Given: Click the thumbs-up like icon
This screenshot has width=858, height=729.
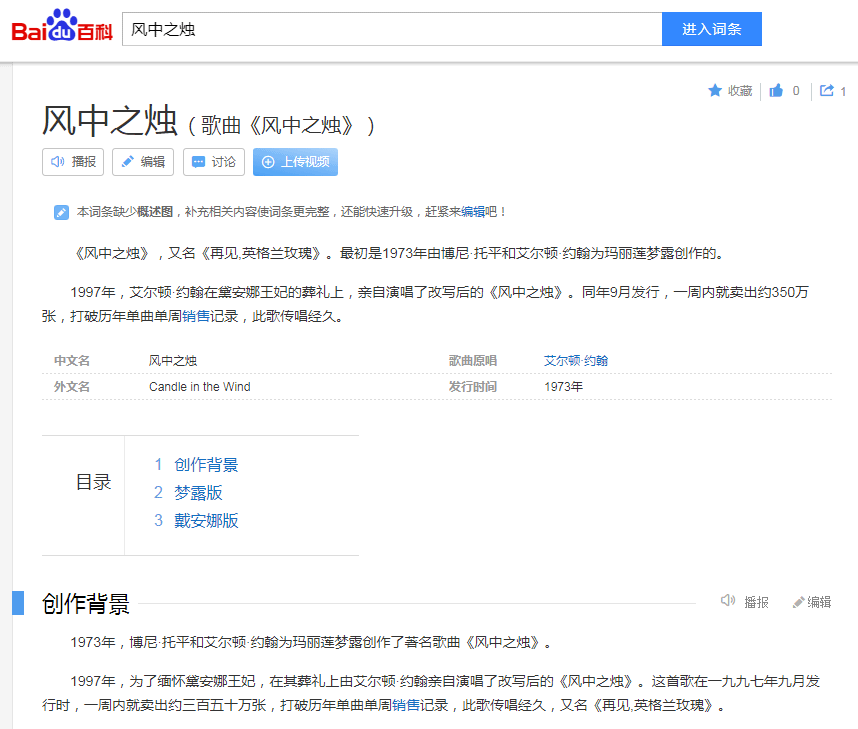Looking at the screenshot, I should [776, 91].
